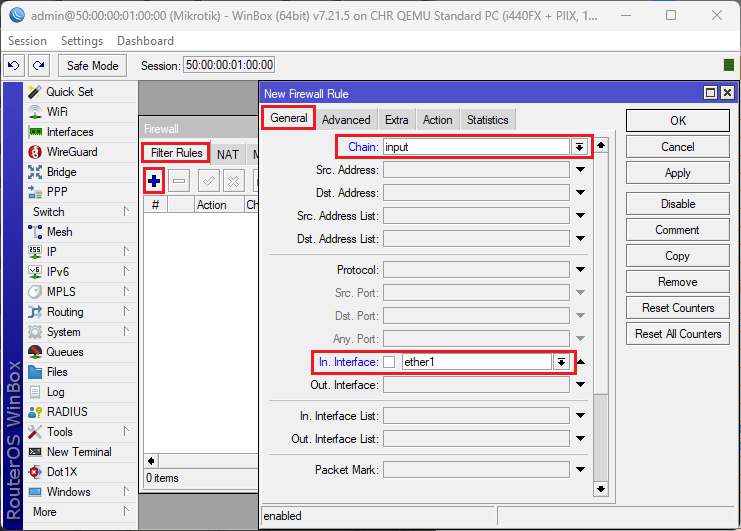Add new firewall rule with plus icon
This screenshot has height=531, width=741.
coord(154,181)
